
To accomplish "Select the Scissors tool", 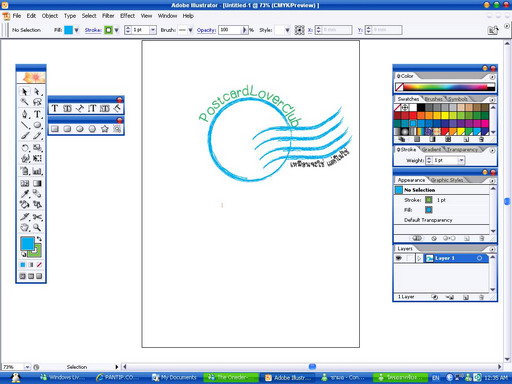I will point(37,217).
